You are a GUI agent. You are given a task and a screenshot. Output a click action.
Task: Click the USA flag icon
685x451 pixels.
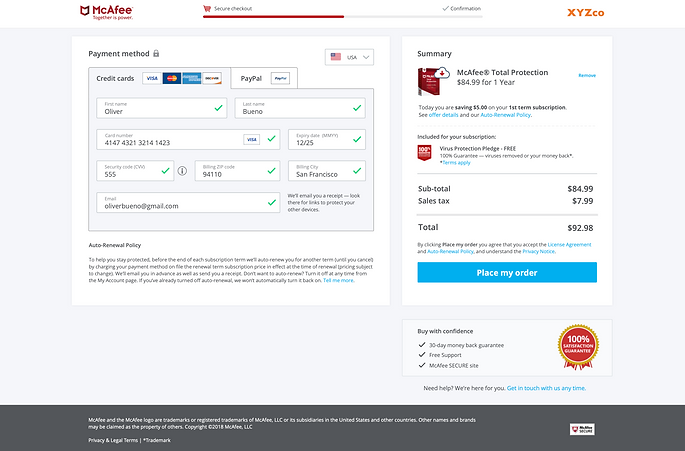click(336, 57)
